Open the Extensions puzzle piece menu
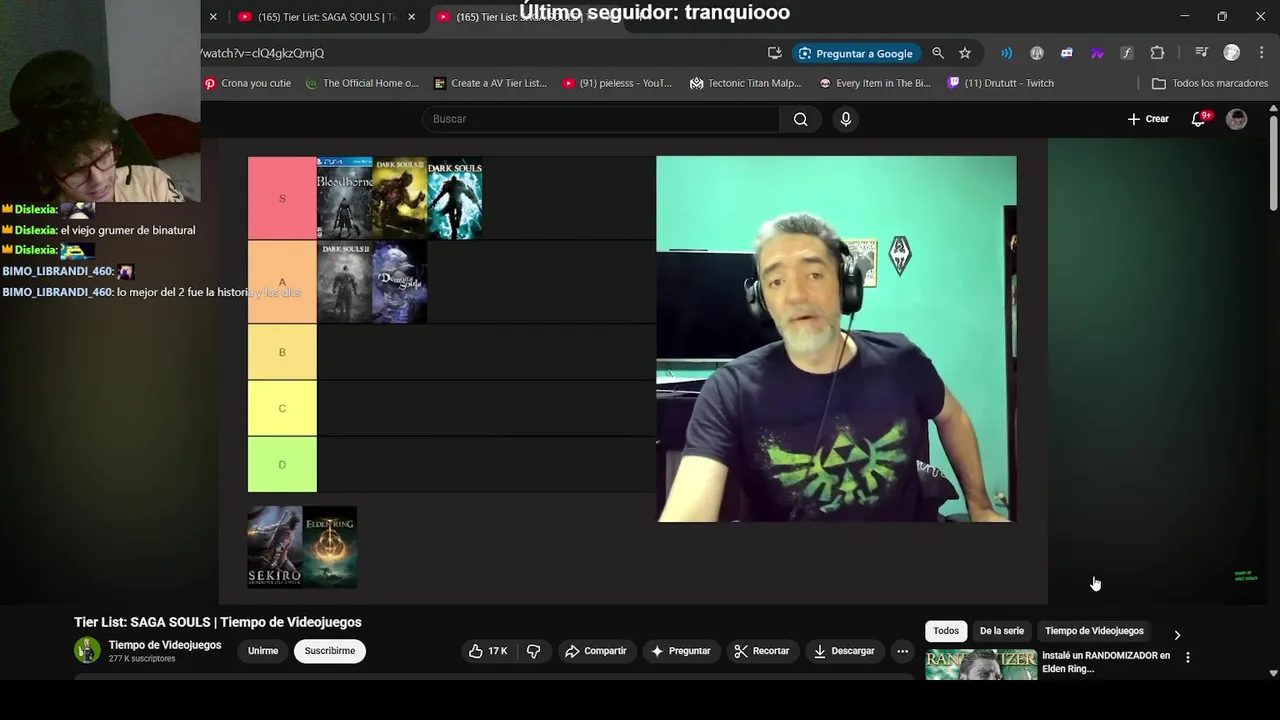 coord(1158,53)
